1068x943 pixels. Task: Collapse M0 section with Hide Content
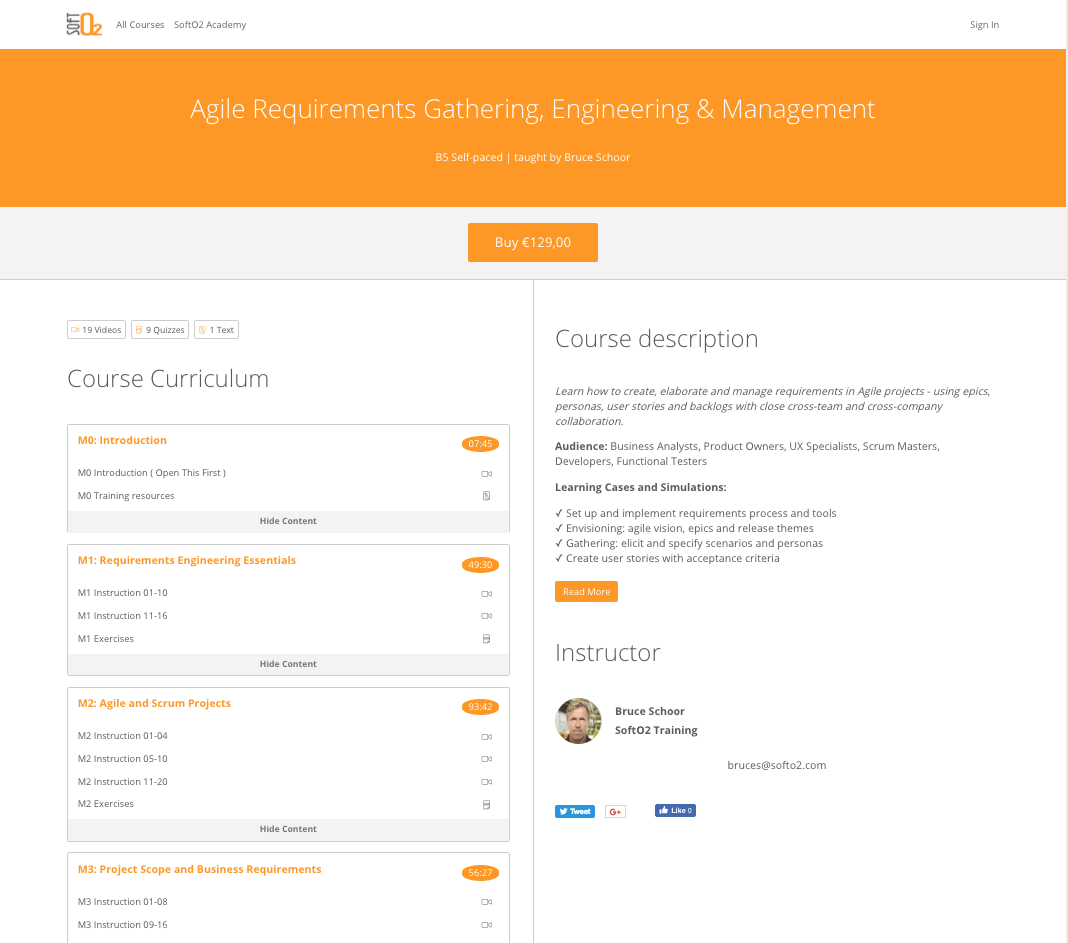point(288,521)
